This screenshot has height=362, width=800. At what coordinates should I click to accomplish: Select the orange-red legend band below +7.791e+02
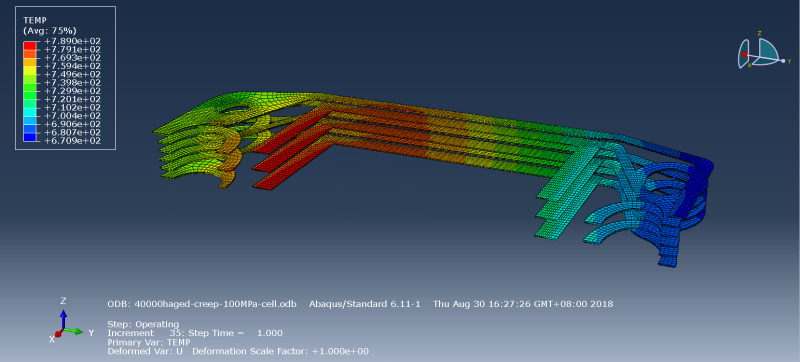pos(30,54)
